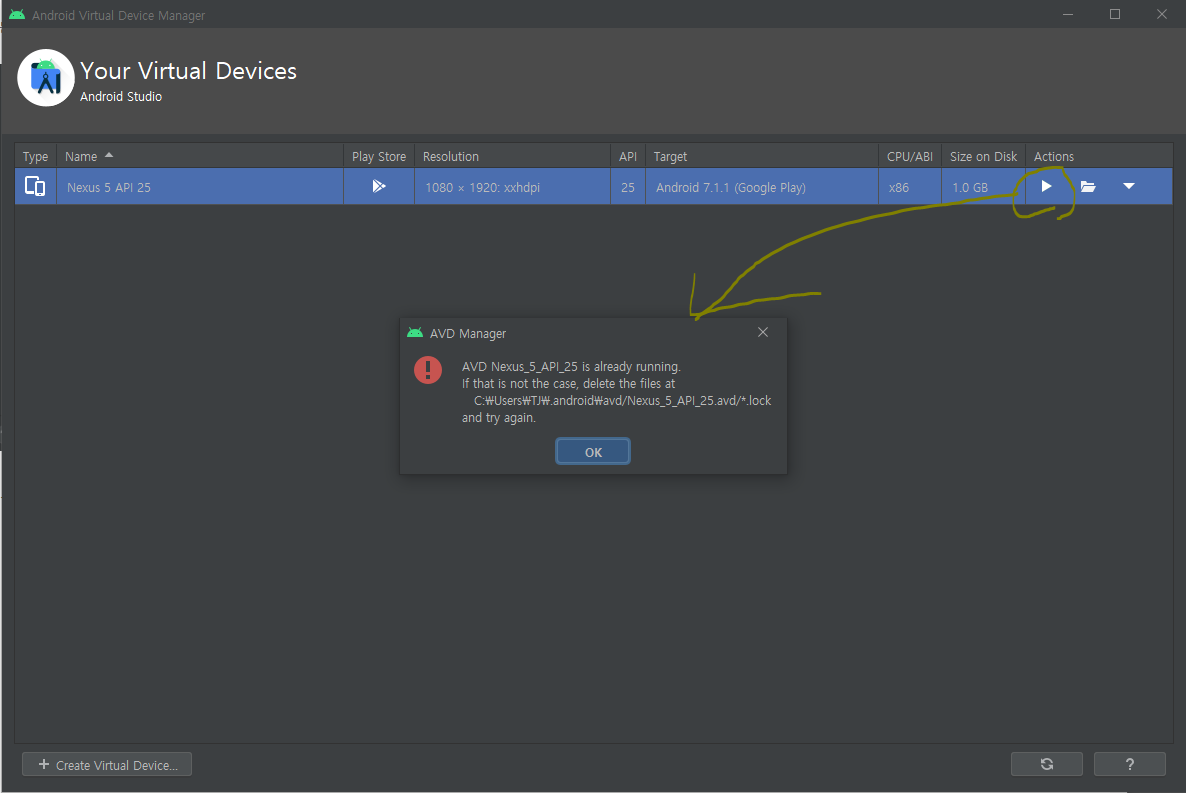Close the AVD Manager error dialog
The height and width of the screenshot is (793, 1186).
[x=763, y=332]
